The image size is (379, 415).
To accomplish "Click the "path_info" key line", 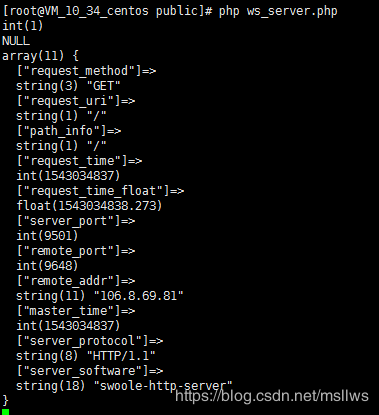I will [69, 131].
